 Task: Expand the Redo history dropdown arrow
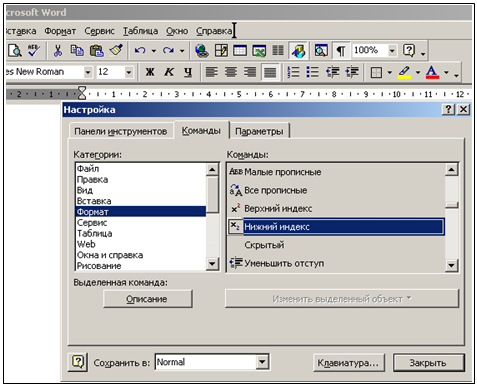pyautogui.click(x=182, y=51)
